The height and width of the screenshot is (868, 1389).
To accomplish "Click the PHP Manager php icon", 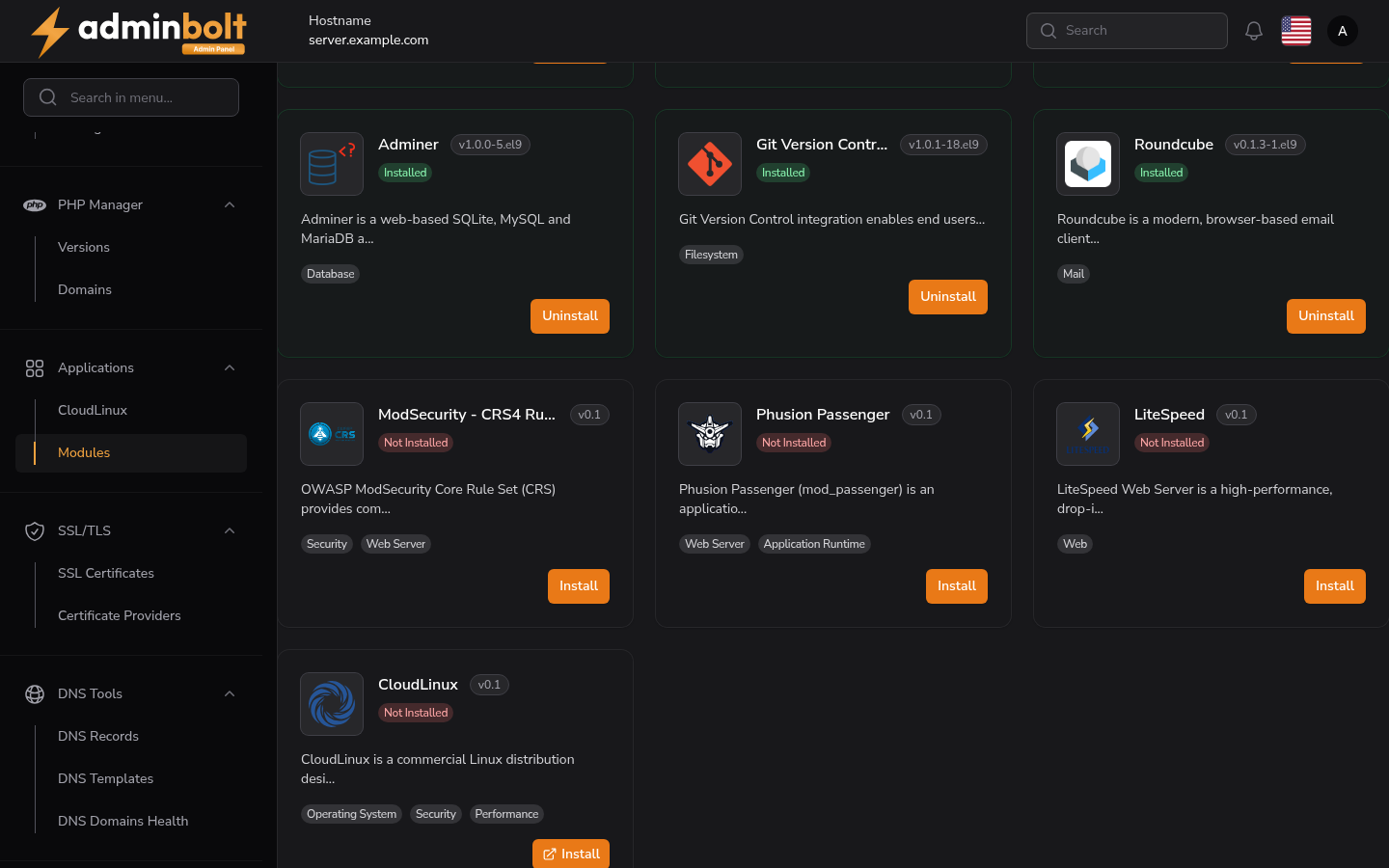I will point(35,204).
